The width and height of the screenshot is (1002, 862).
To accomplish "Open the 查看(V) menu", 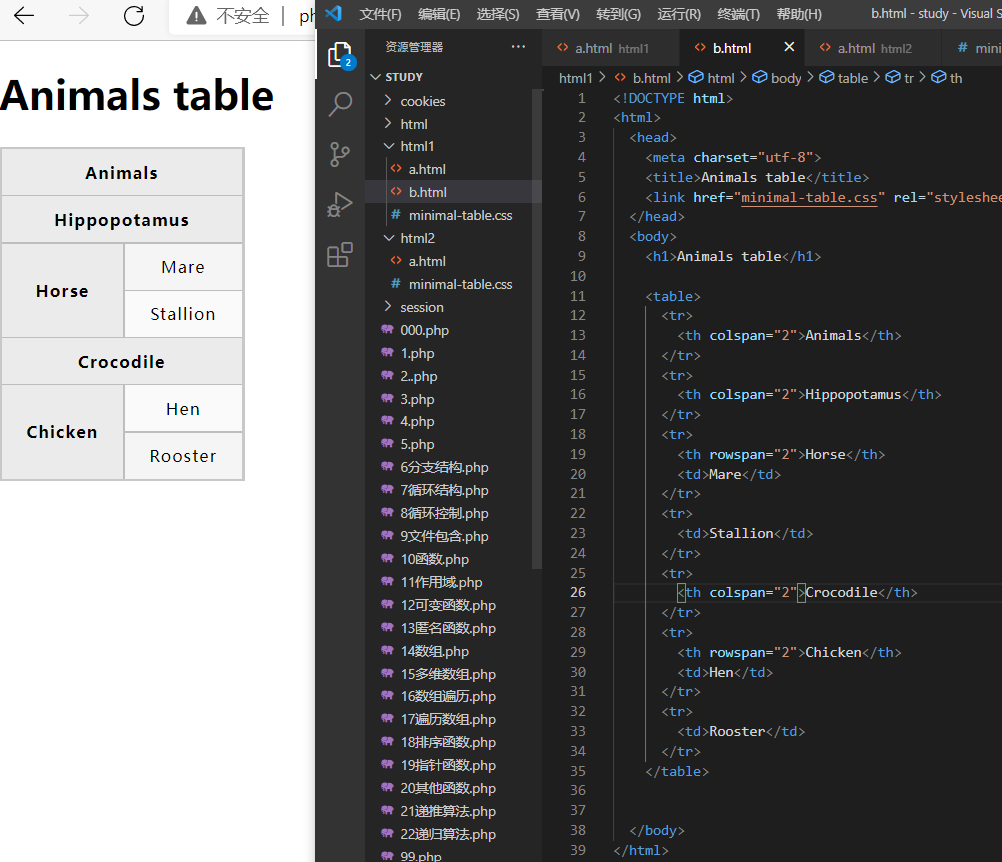I will click(557, 14).
